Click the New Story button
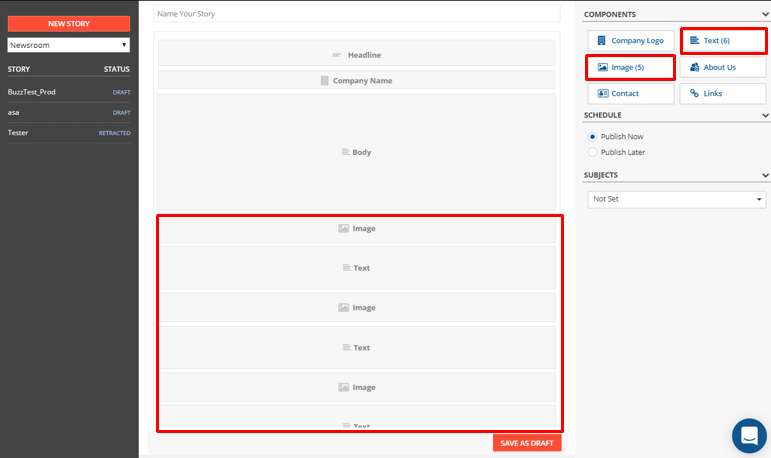The width and height of the screenshot is (771, 458). tap(69, 23)
